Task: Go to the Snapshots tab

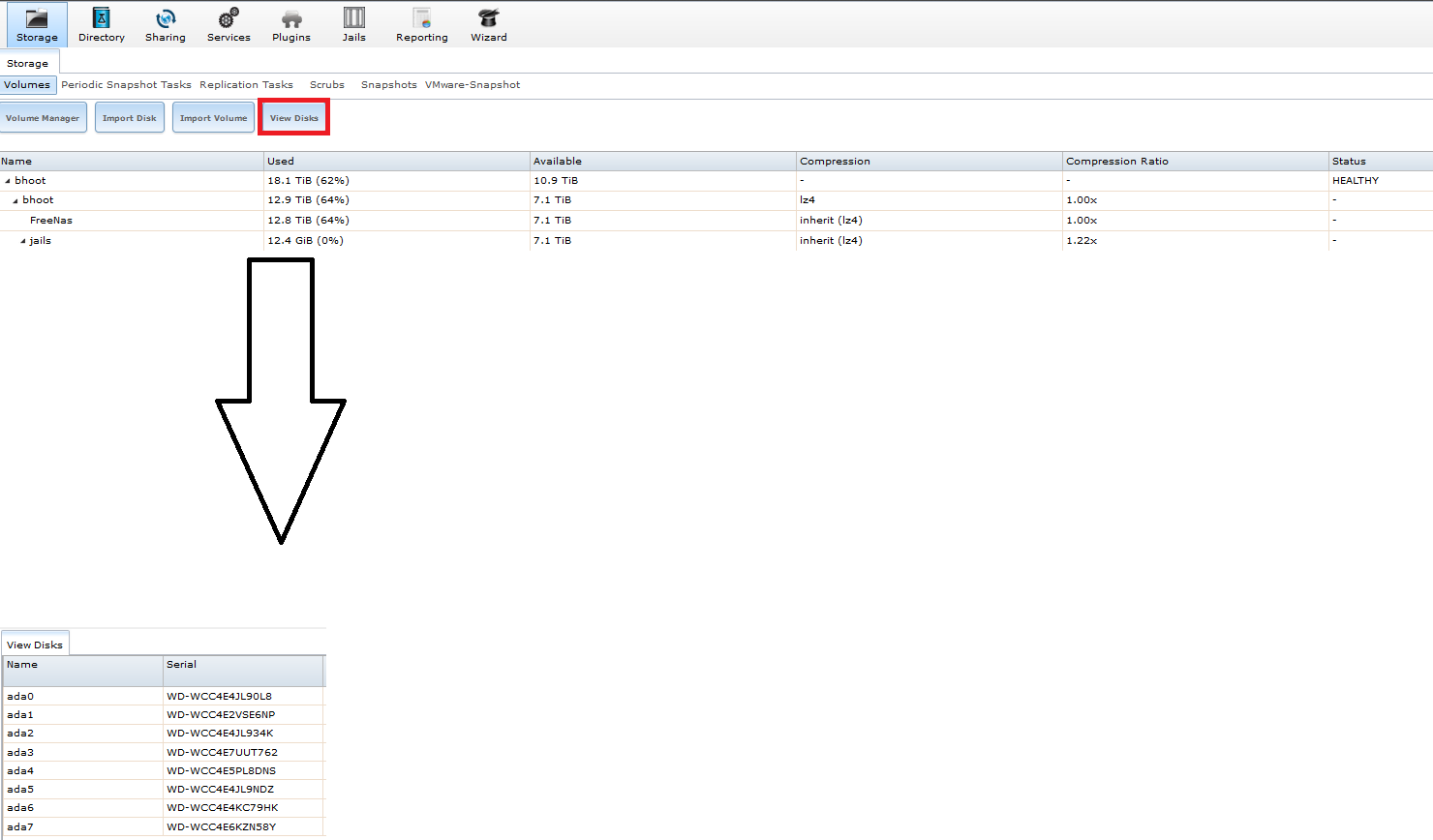Action: [389, 85]
